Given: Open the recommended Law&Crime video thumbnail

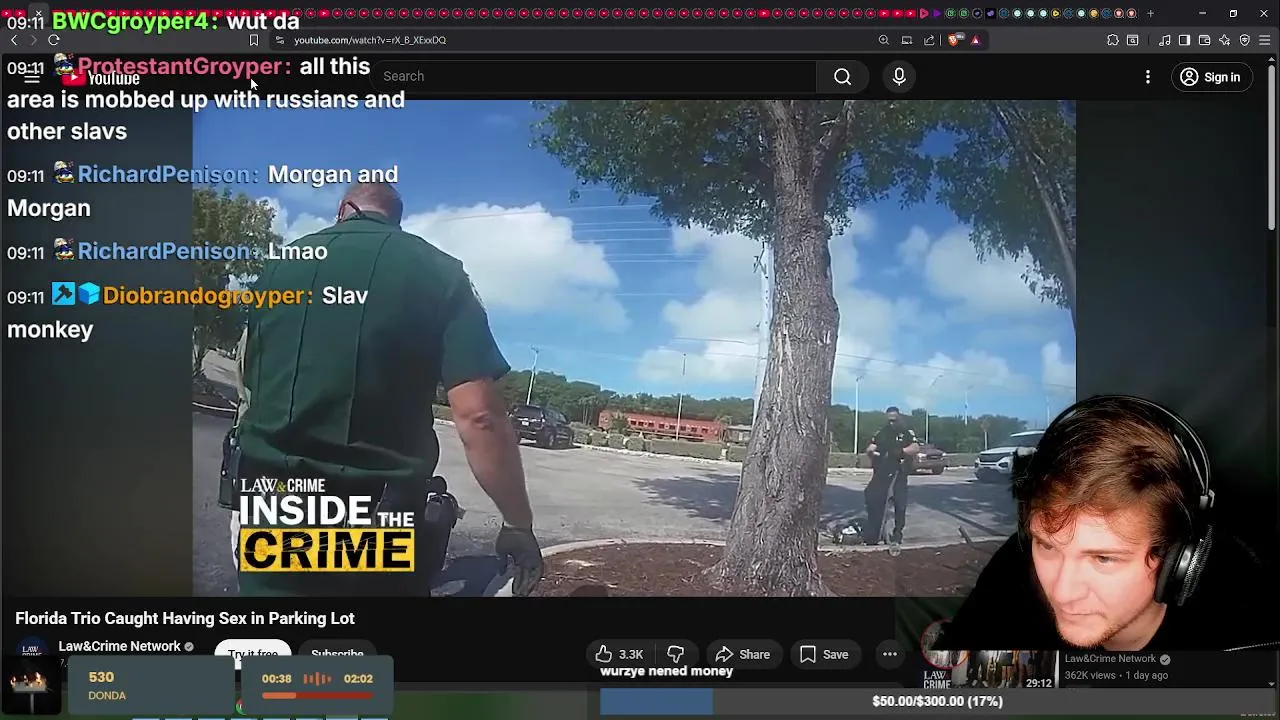Looking at the screenshot, I should [989, 670].
